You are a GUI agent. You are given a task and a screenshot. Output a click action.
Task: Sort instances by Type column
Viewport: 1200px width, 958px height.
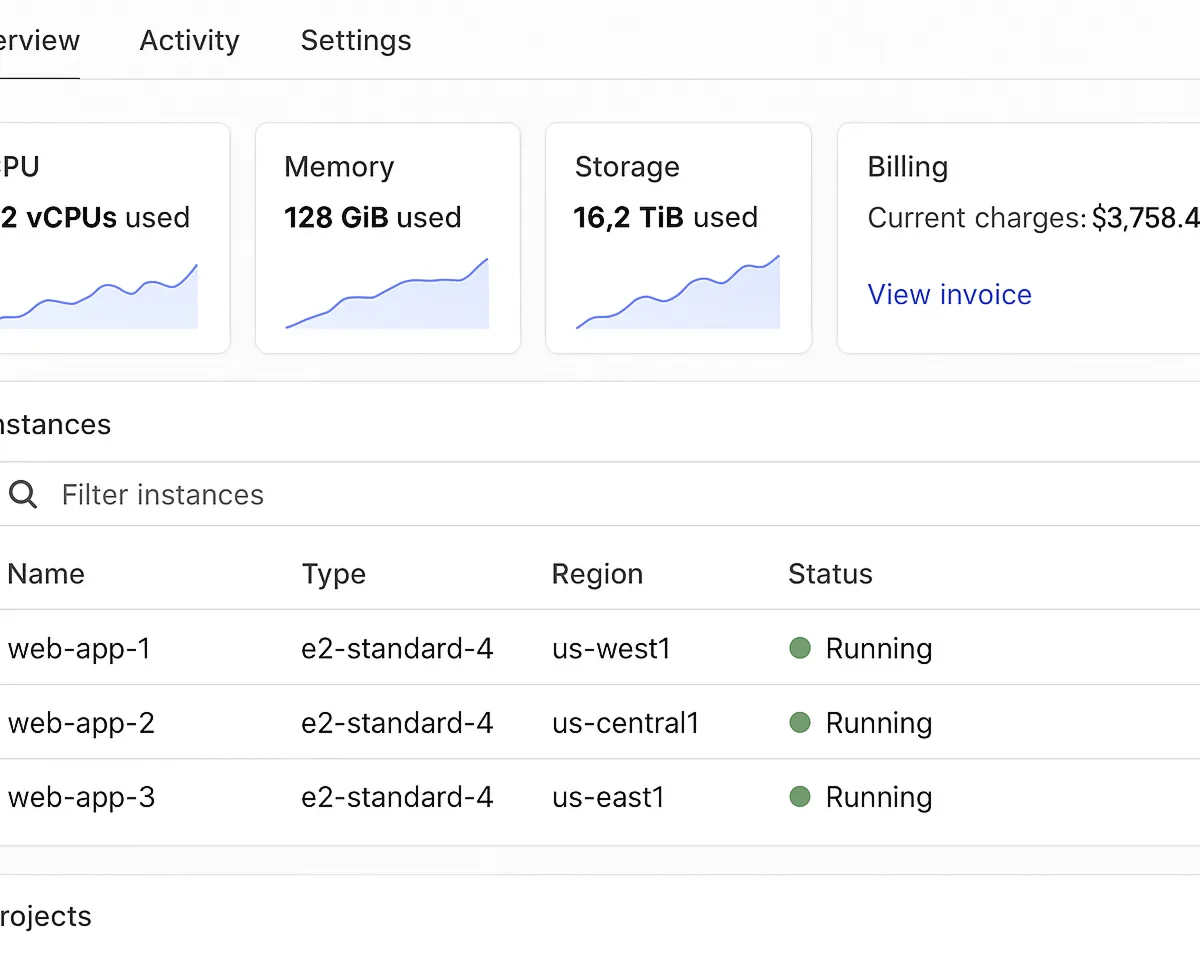coord(333,574)
